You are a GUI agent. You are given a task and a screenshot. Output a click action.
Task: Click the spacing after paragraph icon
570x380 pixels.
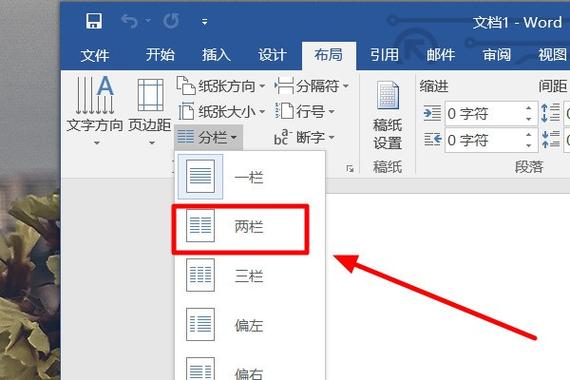click(x=550, y=139)
